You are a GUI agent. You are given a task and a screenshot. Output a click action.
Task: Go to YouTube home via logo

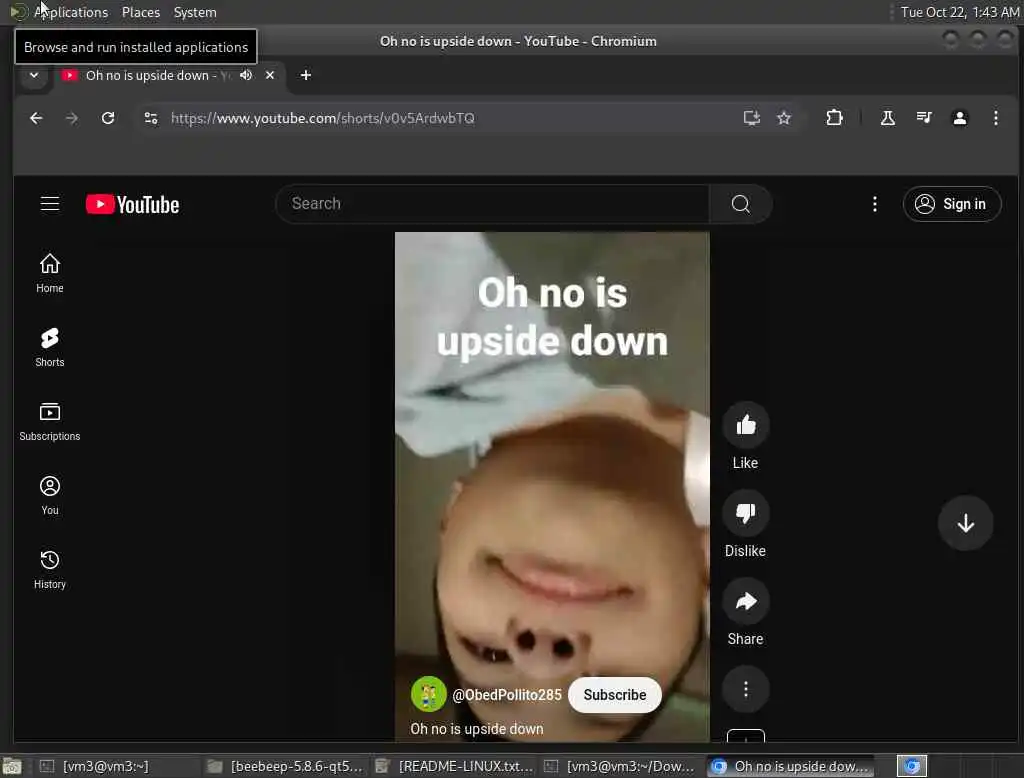(133, 204)
